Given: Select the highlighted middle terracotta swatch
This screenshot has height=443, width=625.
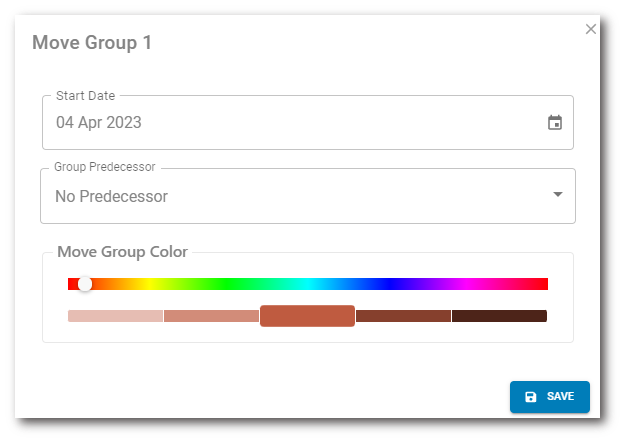Looking at the screenshot, I should tap(307, 316).
